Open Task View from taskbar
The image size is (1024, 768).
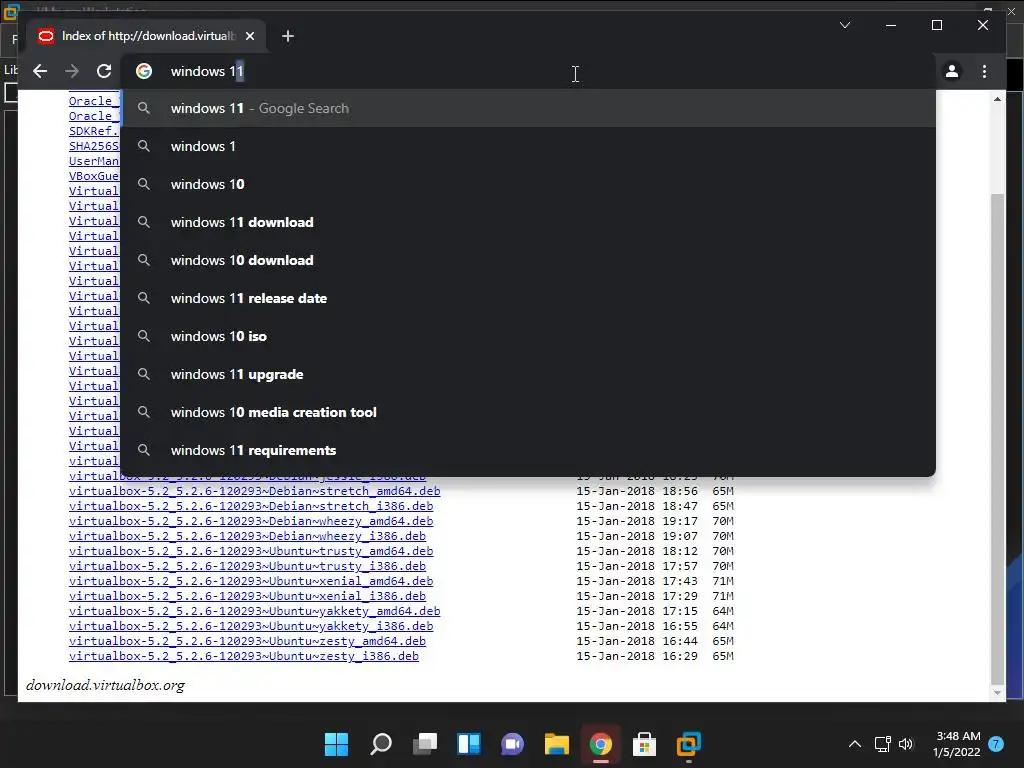[425, 744]
